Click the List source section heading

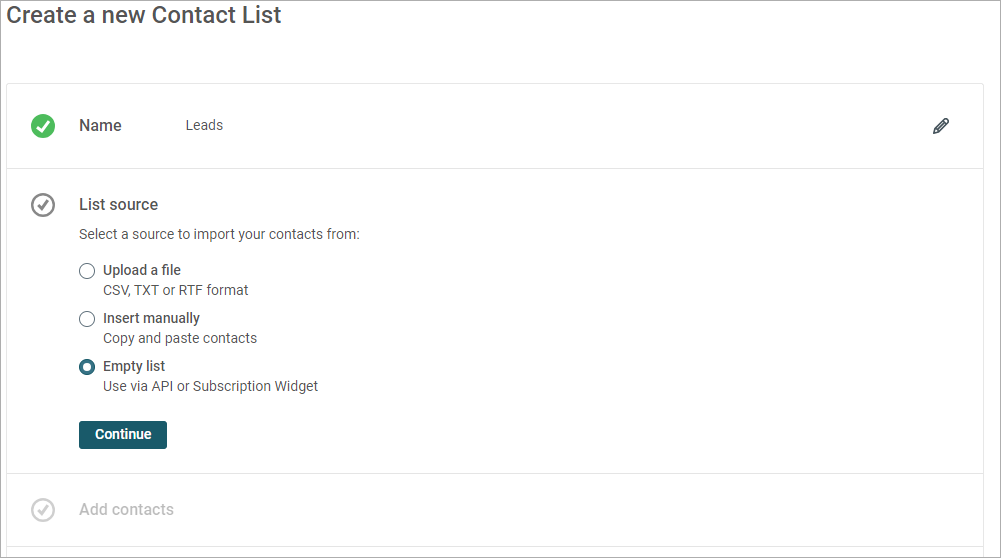[x=119, y=204]
